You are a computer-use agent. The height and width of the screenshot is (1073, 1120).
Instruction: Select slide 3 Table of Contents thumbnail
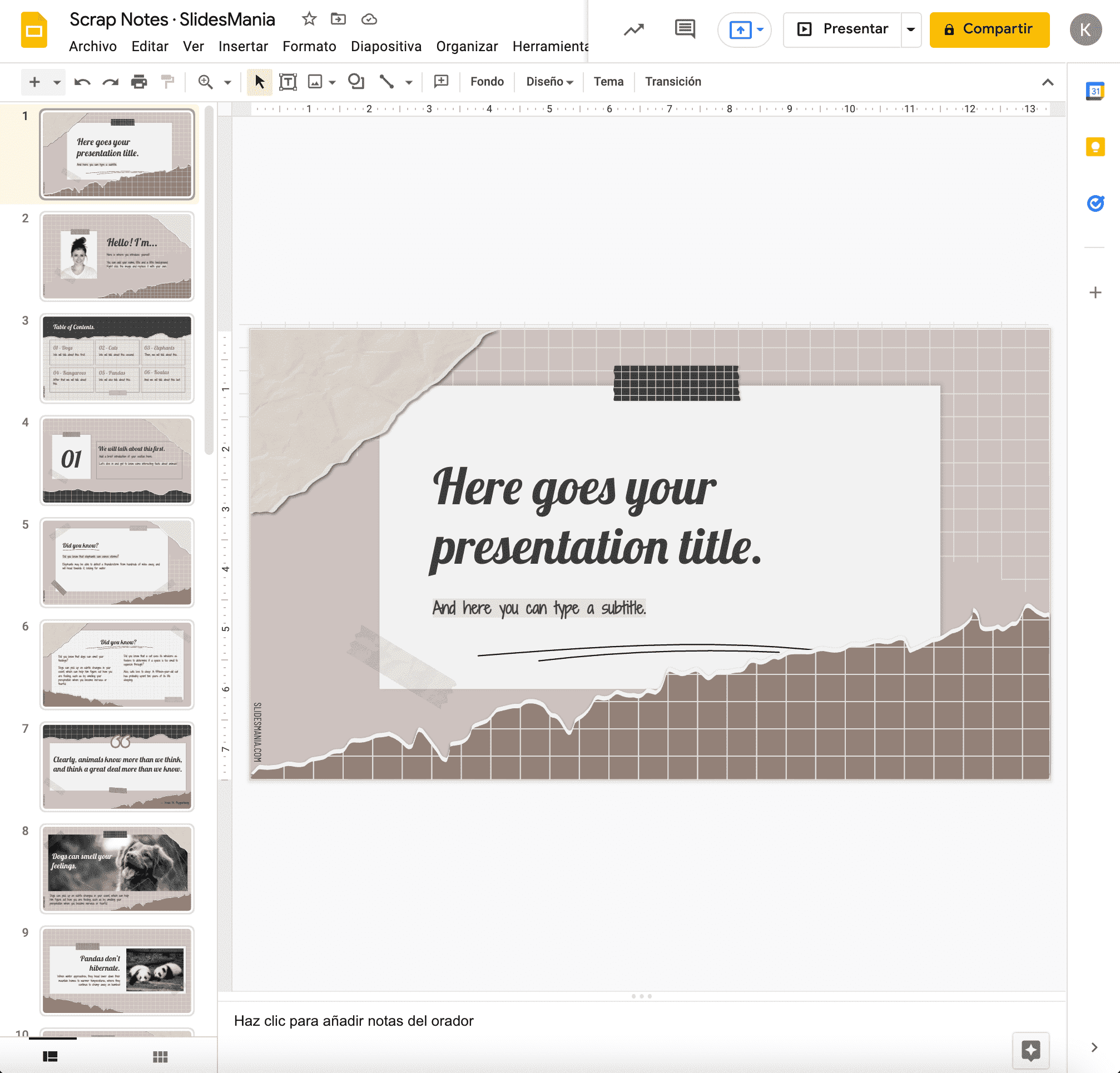(117, 358)
